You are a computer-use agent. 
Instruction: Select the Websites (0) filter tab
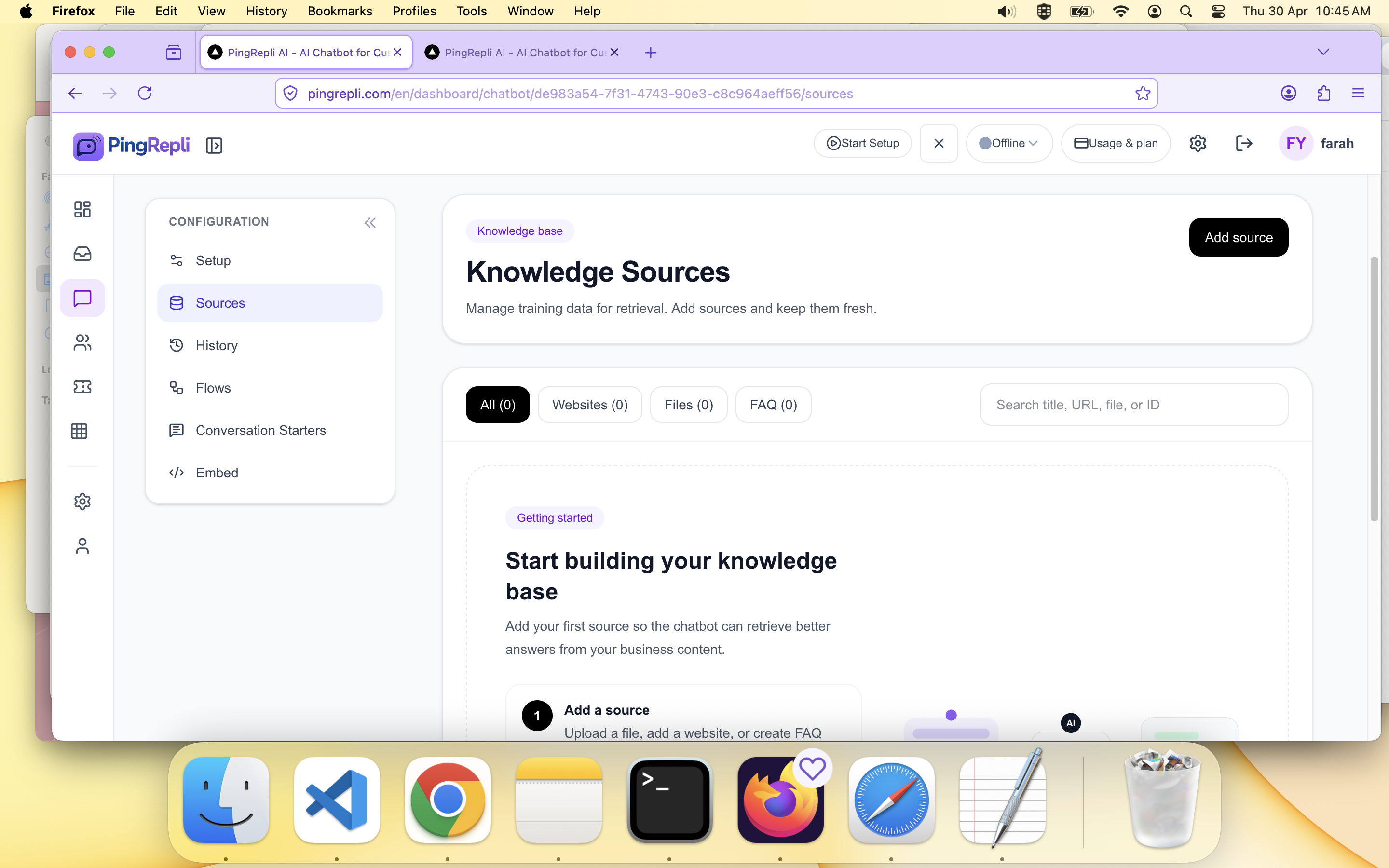point(590,405)
